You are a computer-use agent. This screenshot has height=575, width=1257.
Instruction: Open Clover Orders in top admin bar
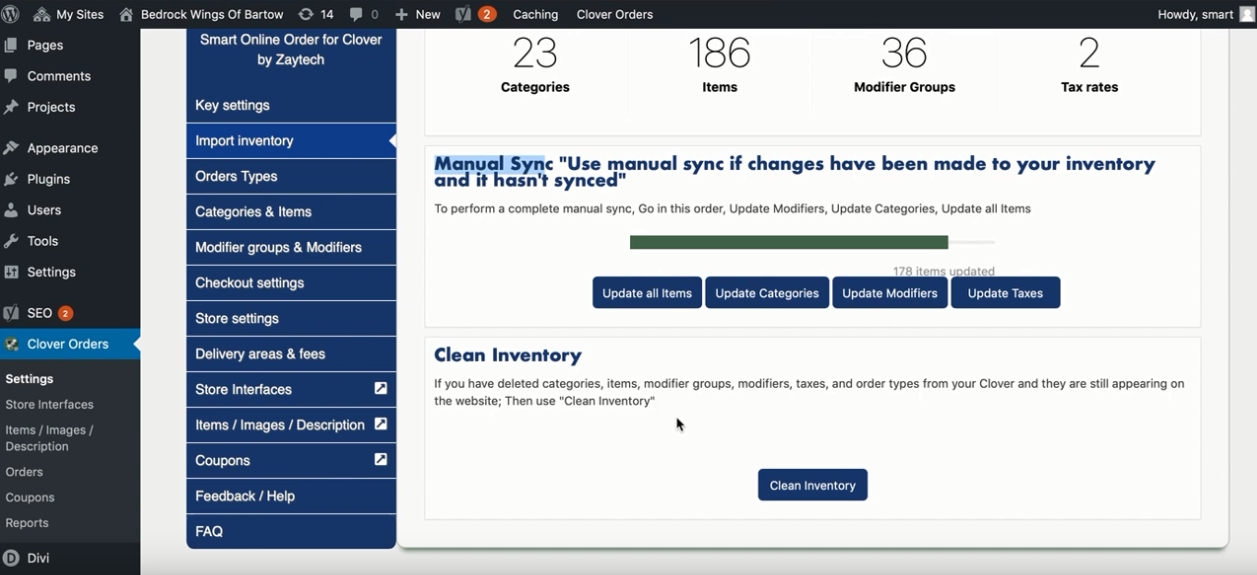coord(615,14)
